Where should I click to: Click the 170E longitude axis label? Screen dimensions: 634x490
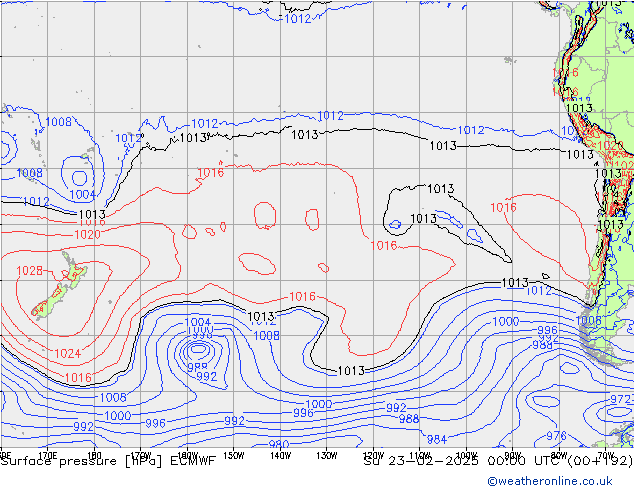click(48, 456)
